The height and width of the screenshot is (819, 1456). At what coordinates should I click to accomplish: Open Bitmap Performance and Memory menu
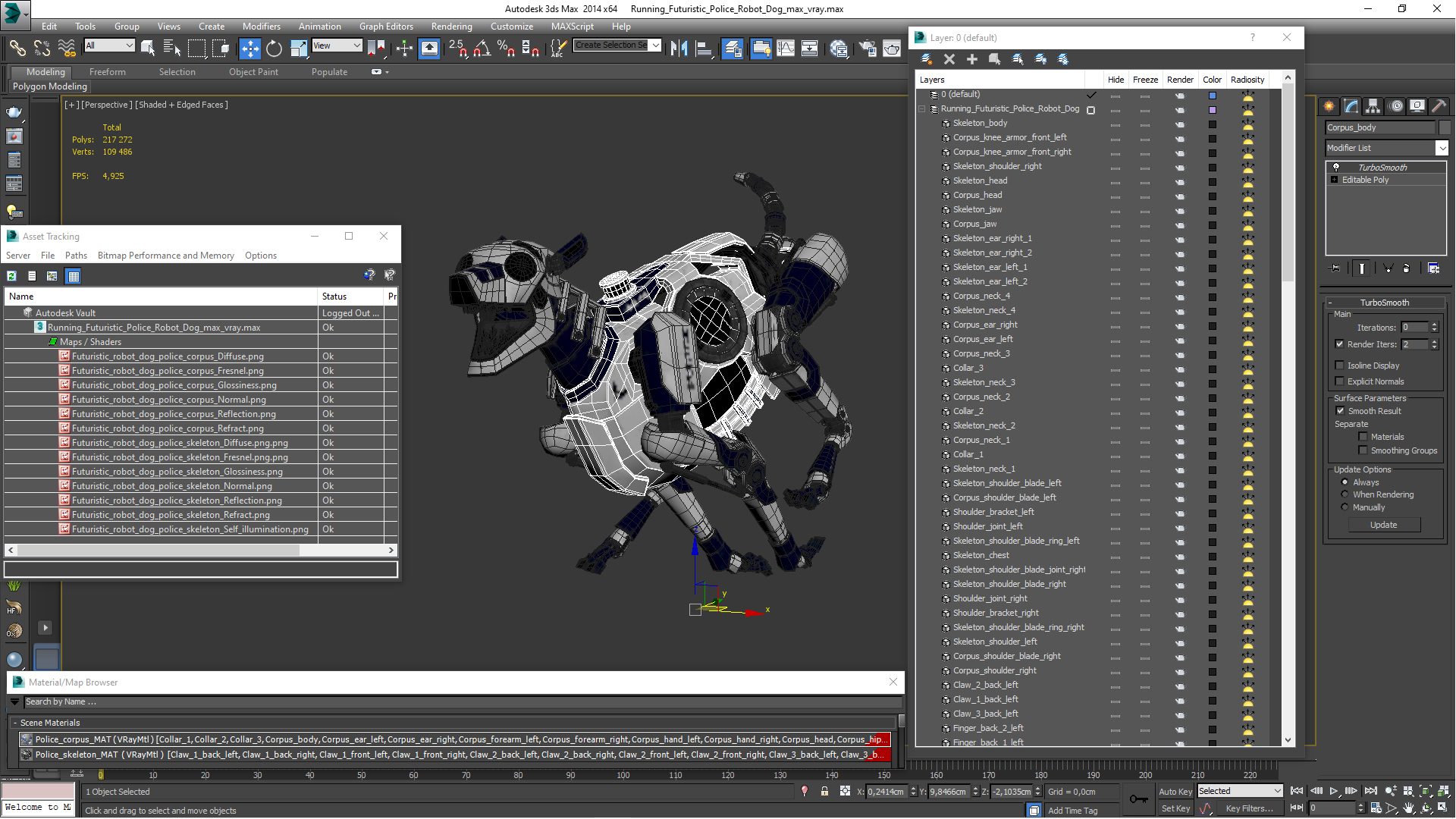coord(165,256)
